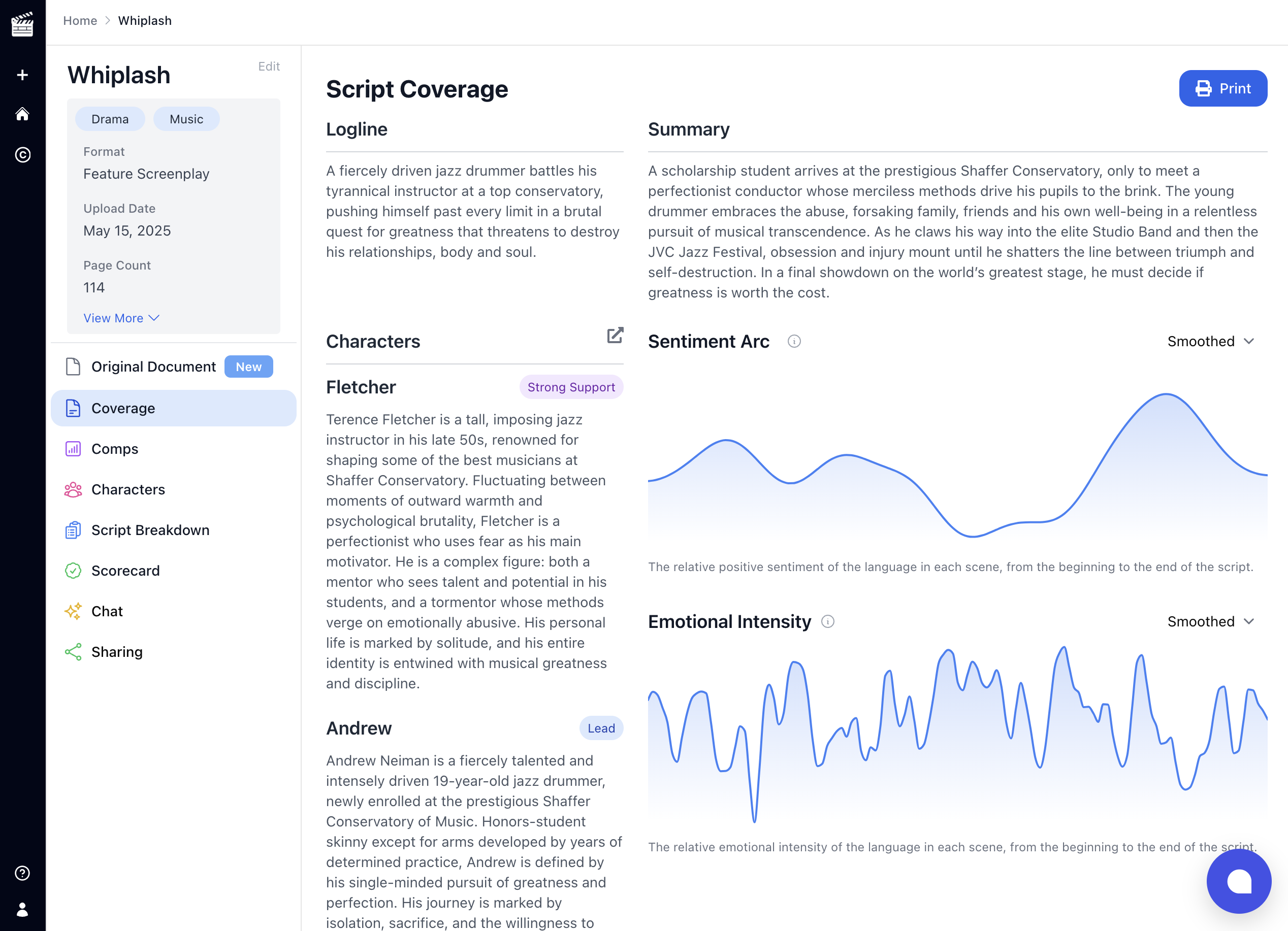Click the Chat sparkles icon

(x=73, y=611)
